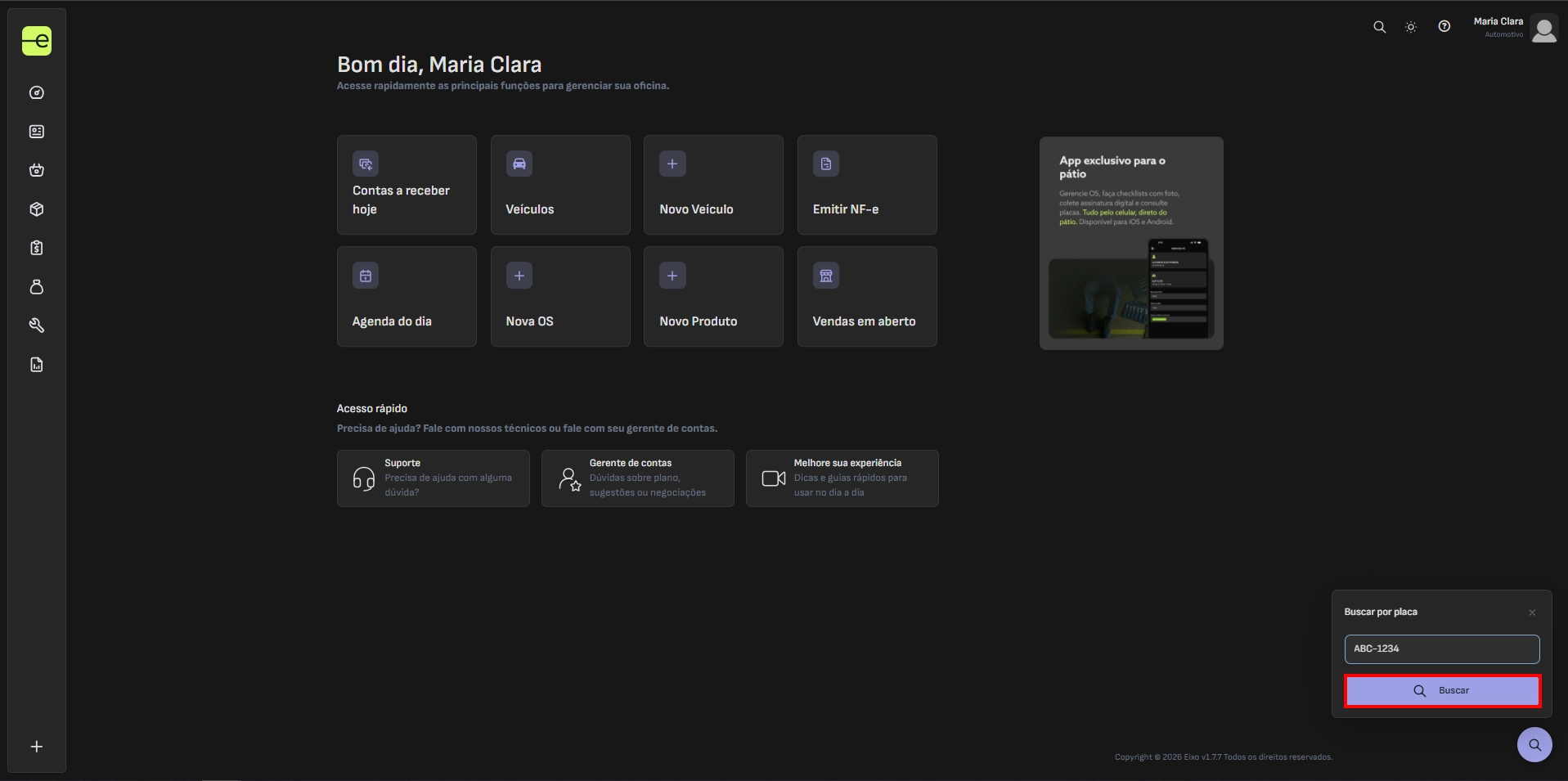Click the plate input field ABC-1234

[1441, 649]
